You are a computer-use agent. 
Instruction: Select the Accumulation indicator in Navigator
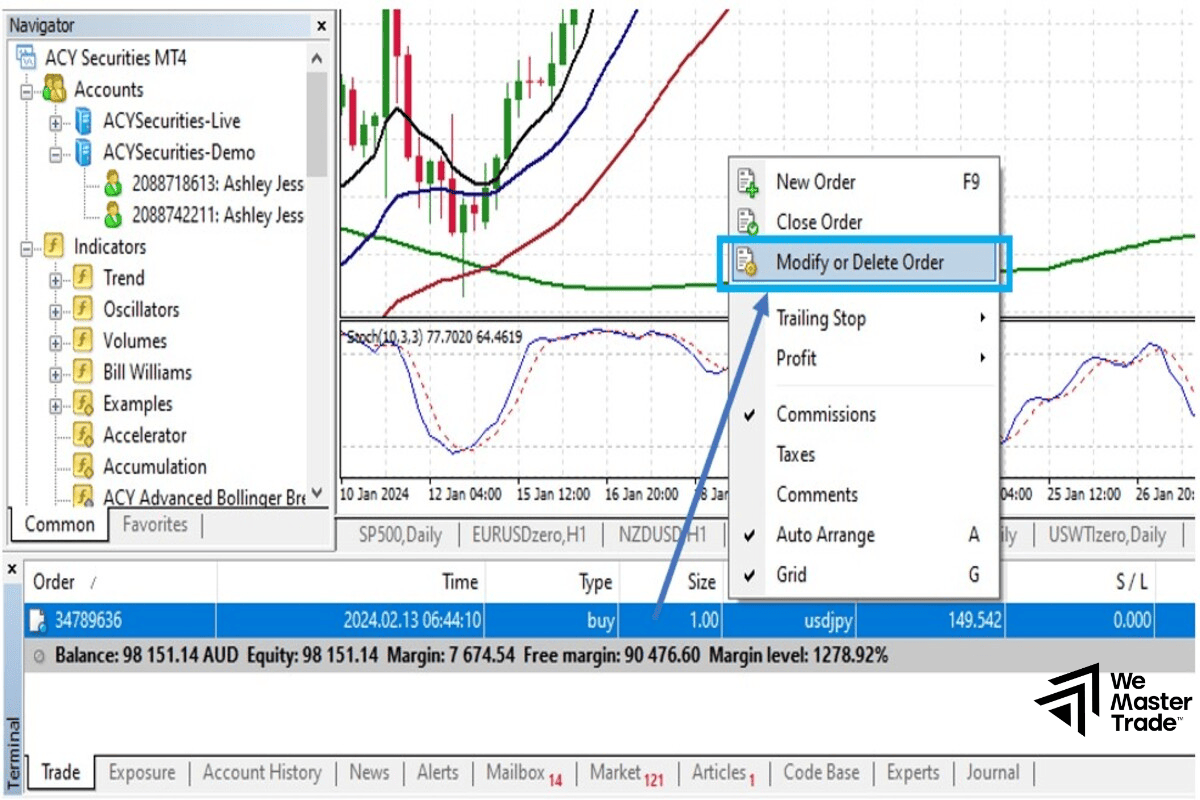pyautogui.click(x=152, y=466)
